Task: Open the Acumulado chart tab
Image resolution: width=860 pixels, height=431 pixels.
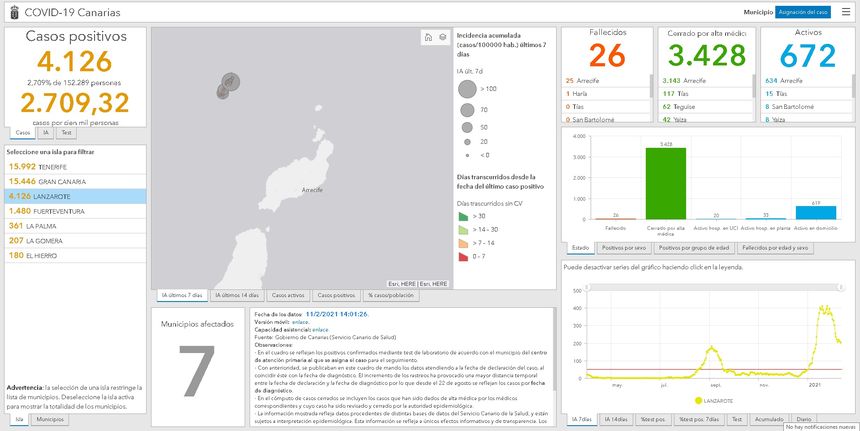Action: (767, 419)
